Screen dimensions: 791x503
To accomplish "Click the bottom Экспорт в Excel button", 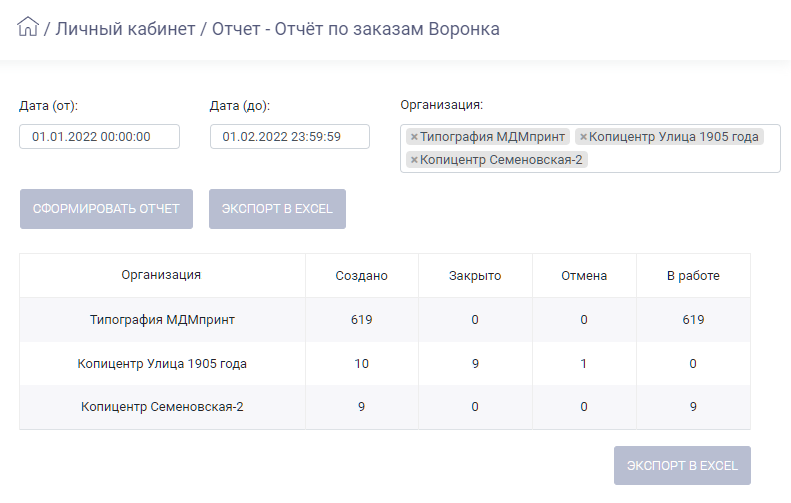I will (x=682, y=465).
